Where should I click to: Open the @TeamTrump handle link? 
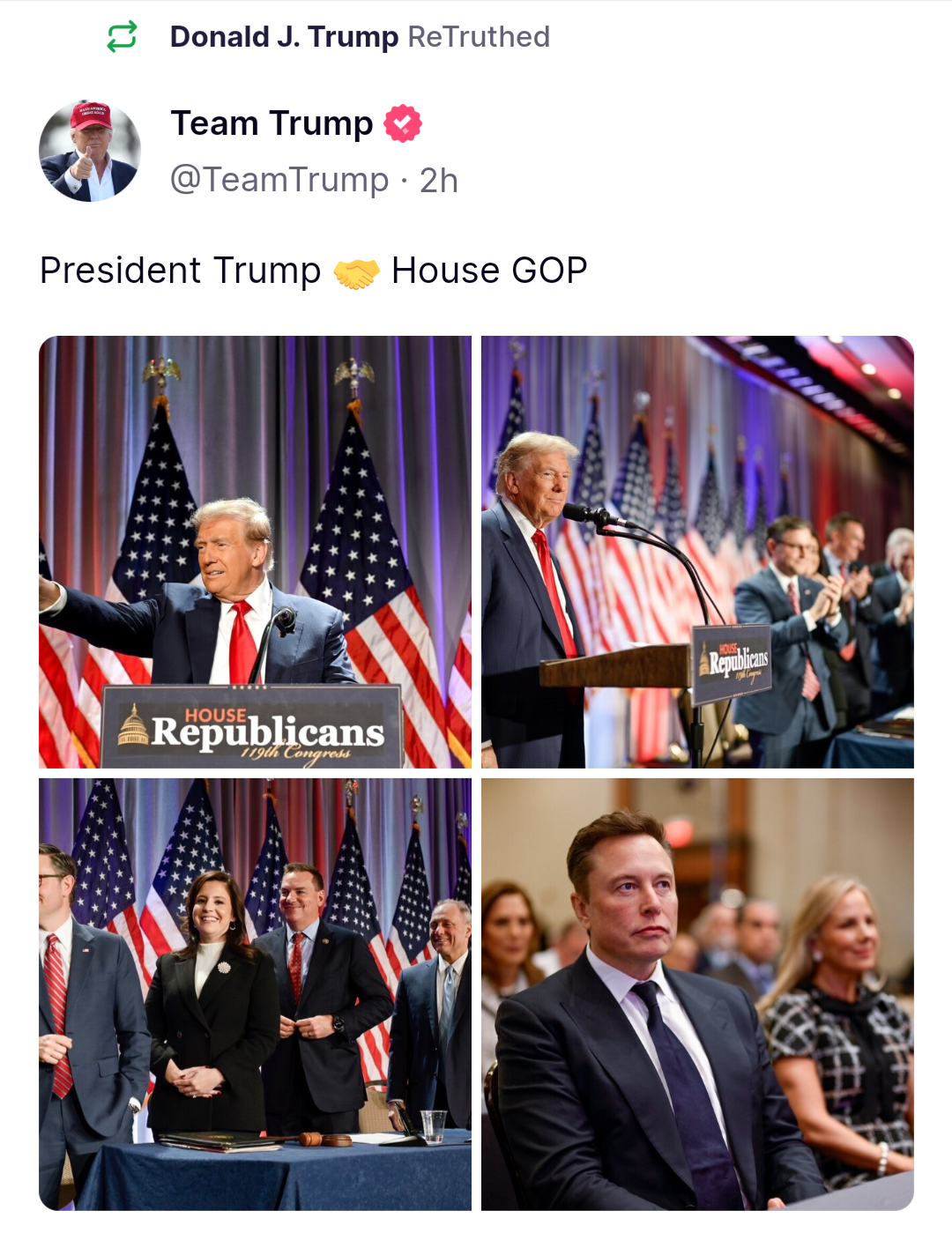pos(279,180)
